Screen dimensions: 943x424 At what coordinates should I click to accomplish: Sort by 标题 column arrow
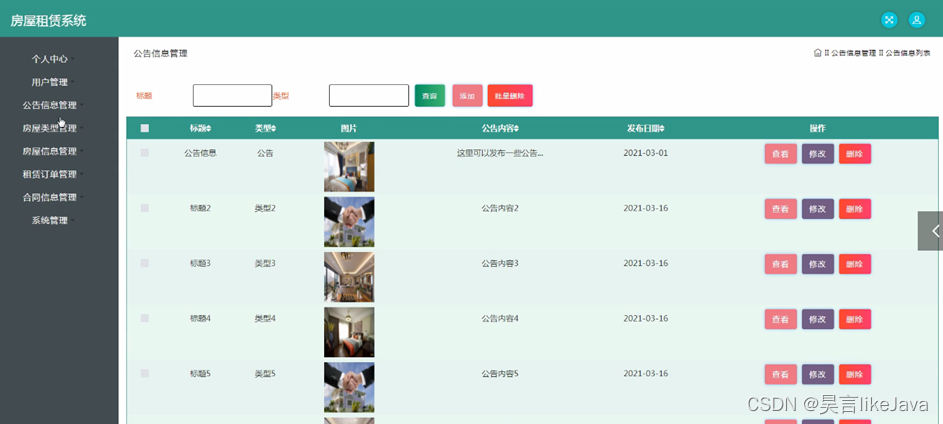[209, 129]
